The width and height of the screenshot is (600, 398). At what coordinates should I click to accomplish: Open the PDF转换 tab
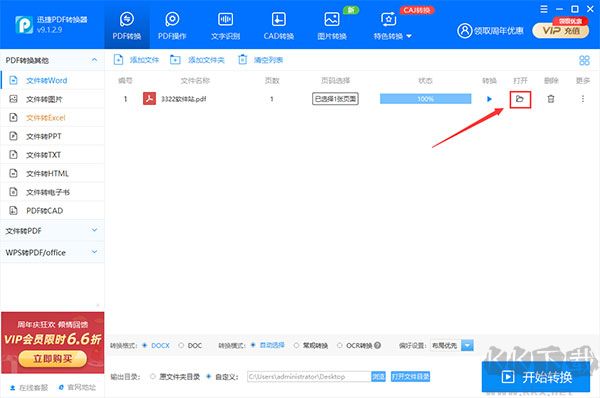127,25
